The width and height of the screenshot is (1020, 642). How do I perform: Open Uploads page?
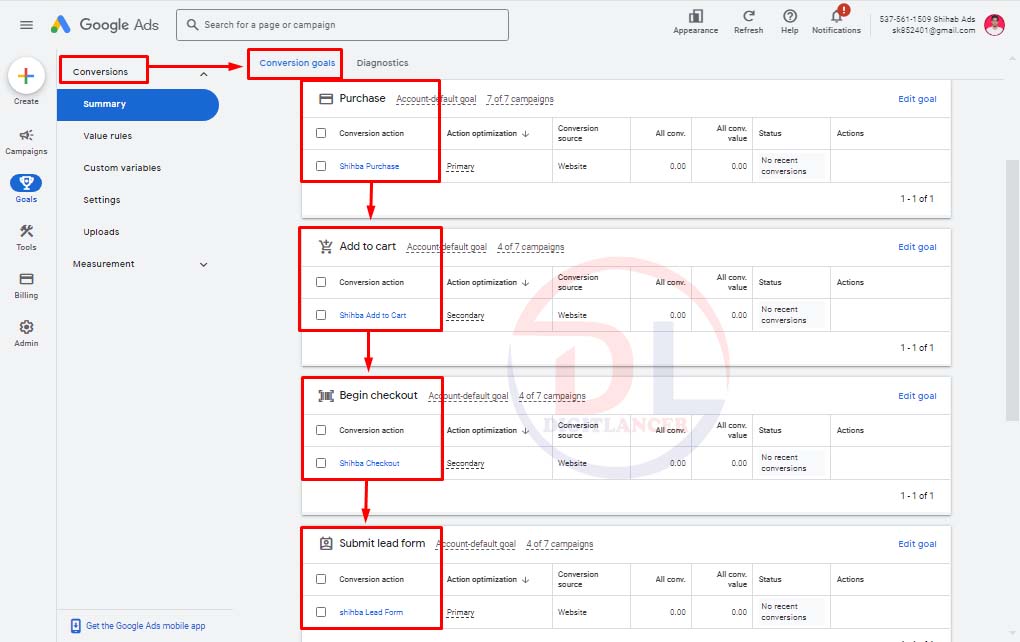[101, 232]
